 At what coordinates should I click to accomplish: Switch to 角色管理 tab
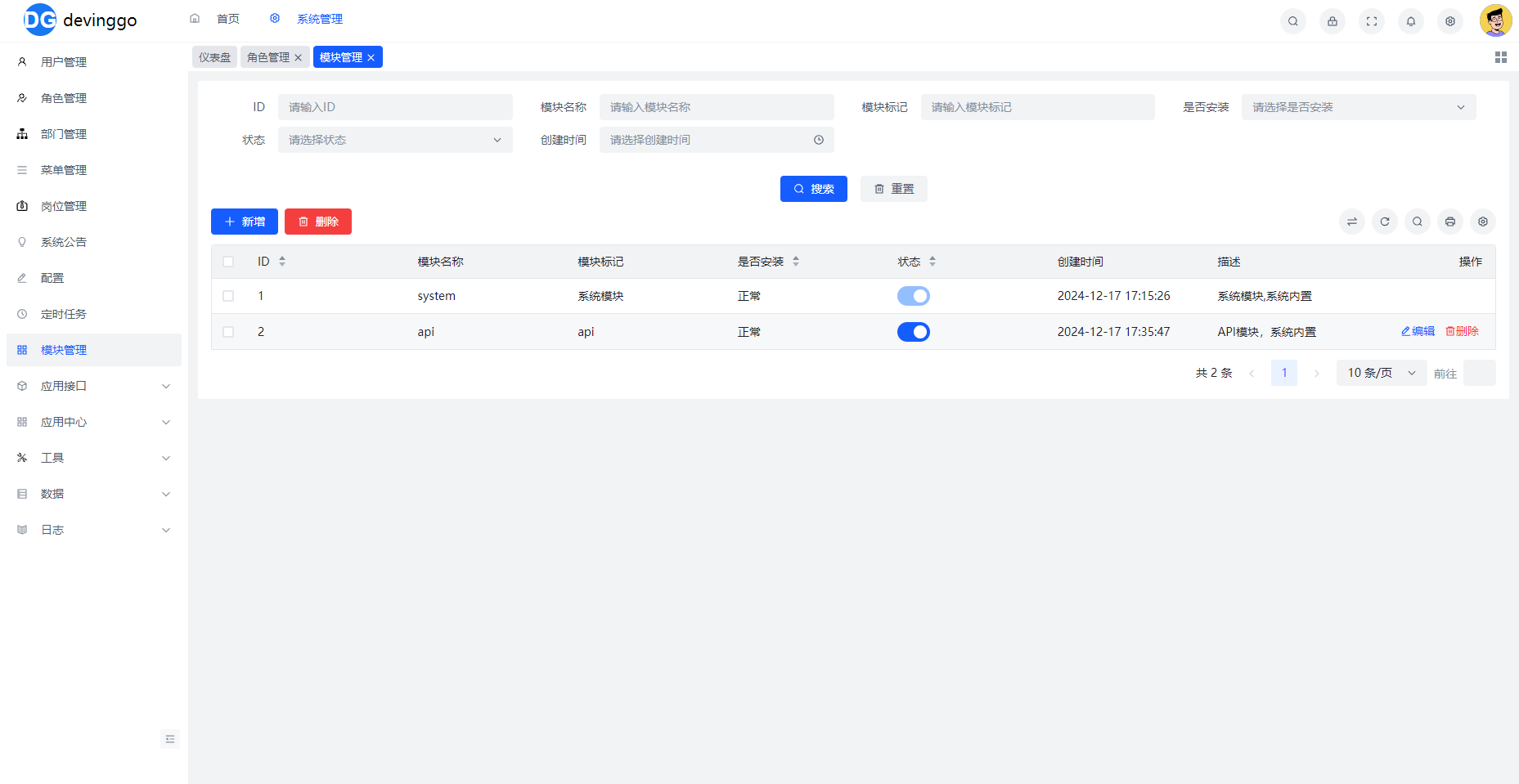[x=268, y=57]
